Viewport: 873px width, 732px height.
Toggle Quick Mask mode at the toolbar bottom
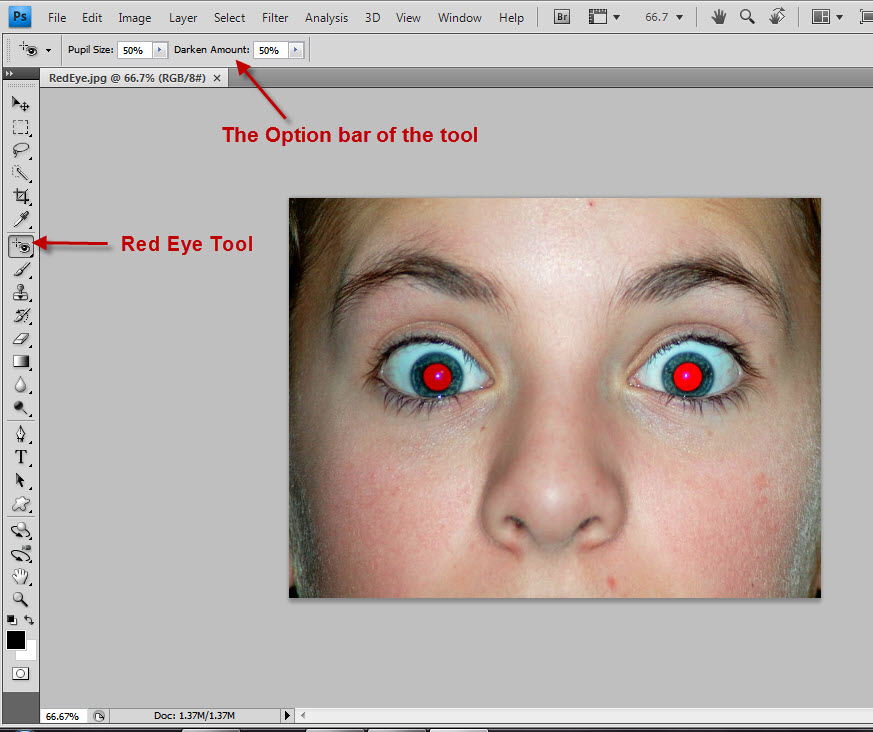pos(20,673)
